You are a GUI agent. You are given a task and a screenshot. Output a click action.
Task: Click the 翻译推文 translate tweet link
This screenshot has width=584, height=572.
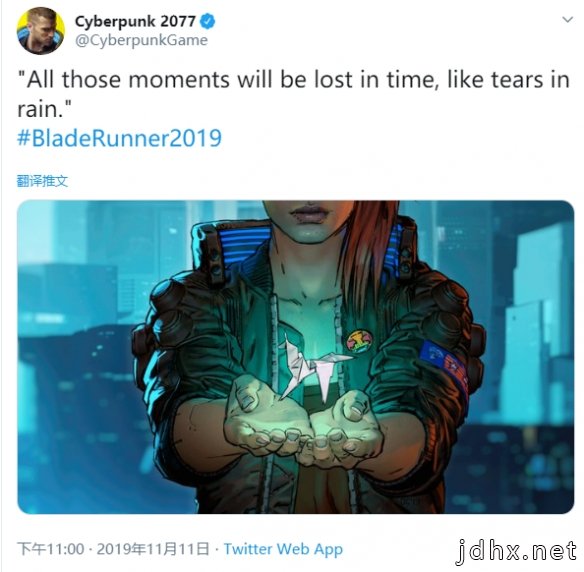(x=42, y=181)
